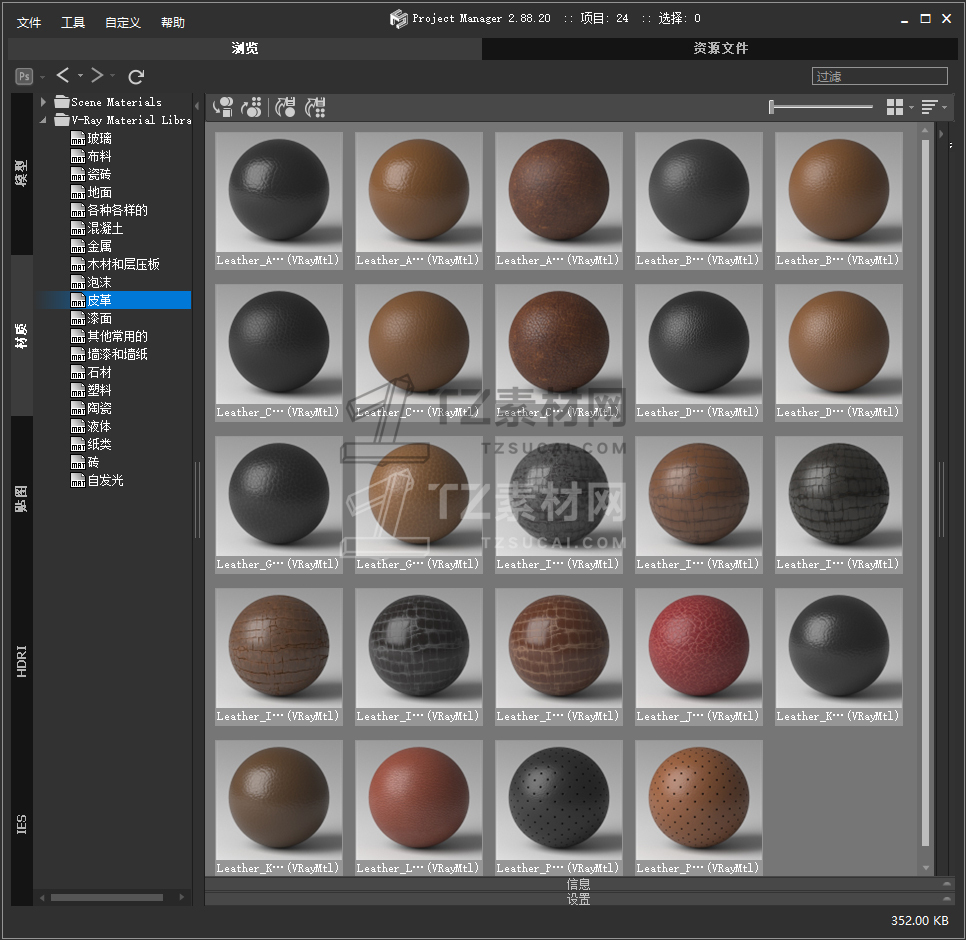Go forward with the right arrow
Viewport: 966px width, 940px height.
pyautogui.click(x=97, y=76)
